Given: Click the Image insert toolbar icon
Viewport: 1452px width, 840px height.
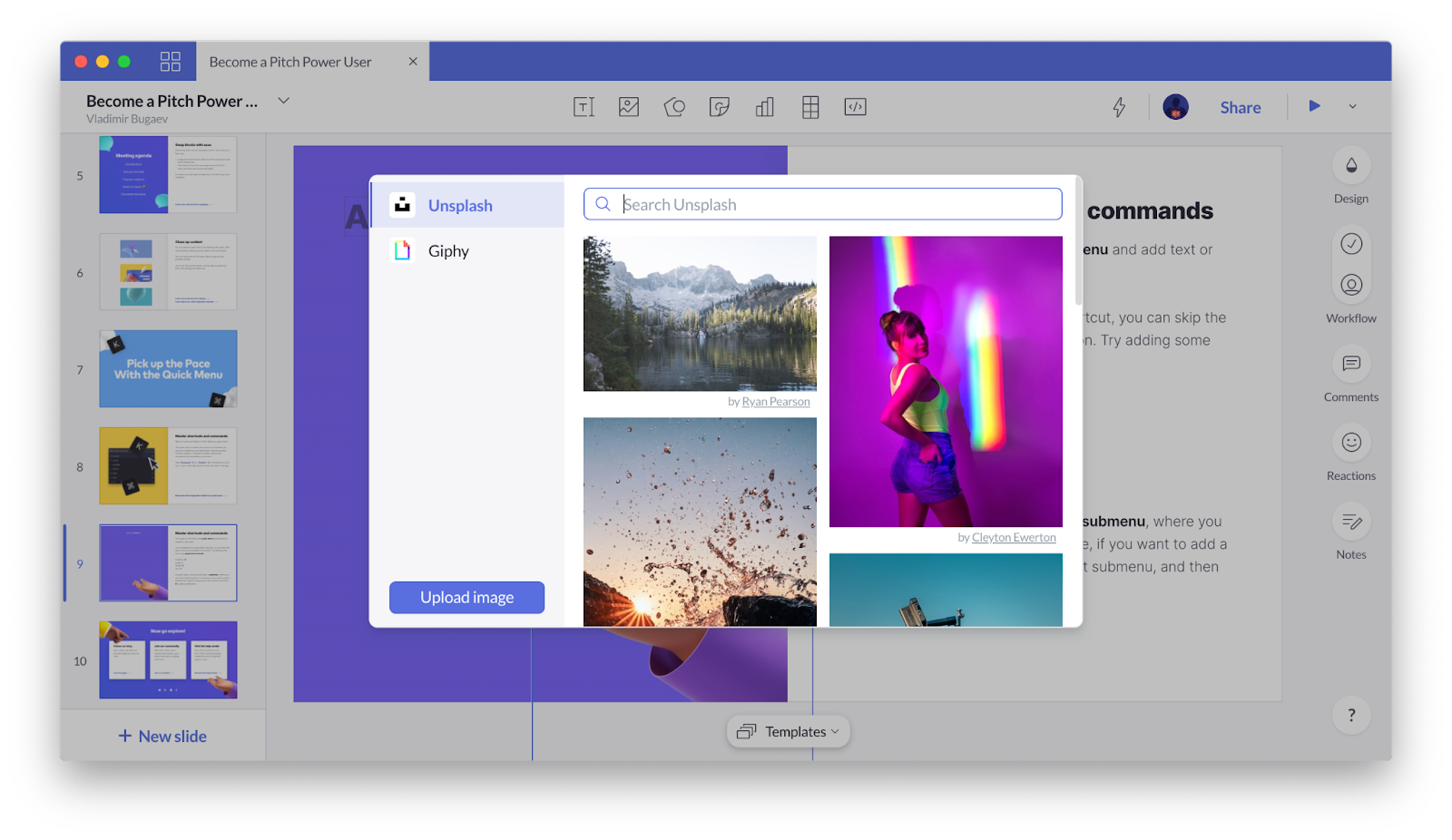Looking at the screenshot, I should tap(629, 107).
